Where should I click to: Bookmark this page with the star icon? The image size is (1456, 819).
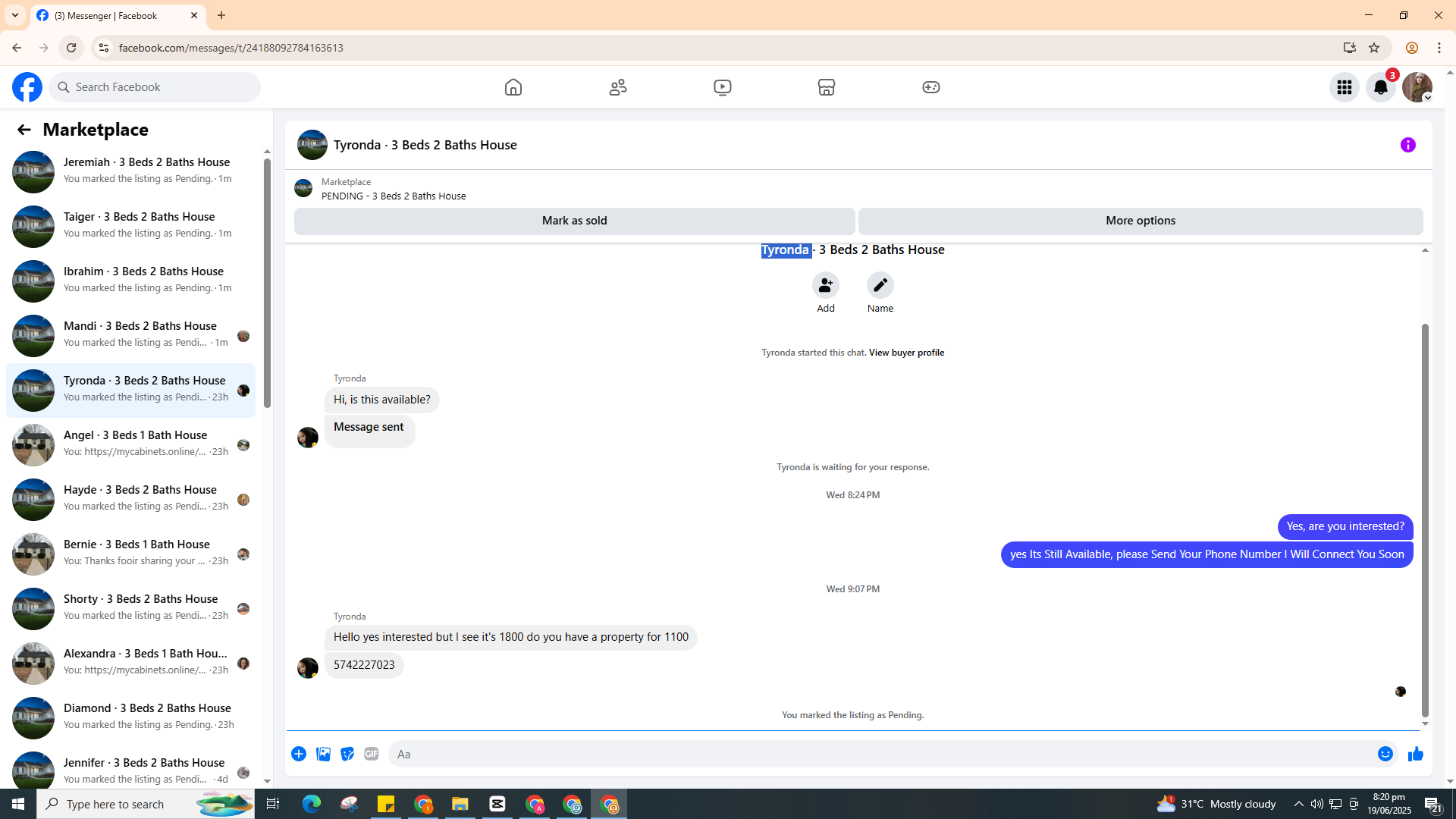click(x=1374, y=48)
